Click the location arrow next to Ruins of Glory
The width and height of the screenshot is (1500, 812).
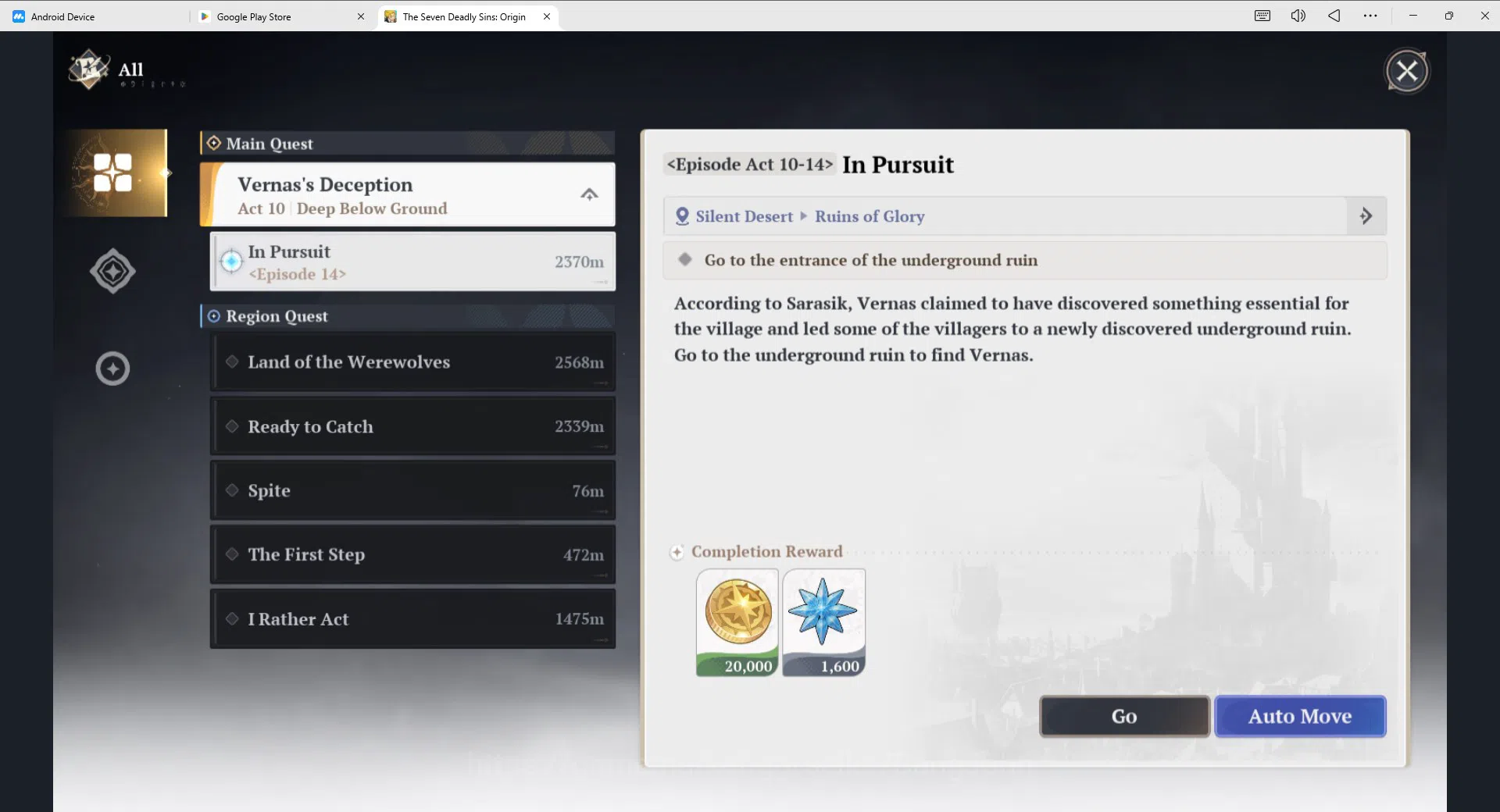1366,216
